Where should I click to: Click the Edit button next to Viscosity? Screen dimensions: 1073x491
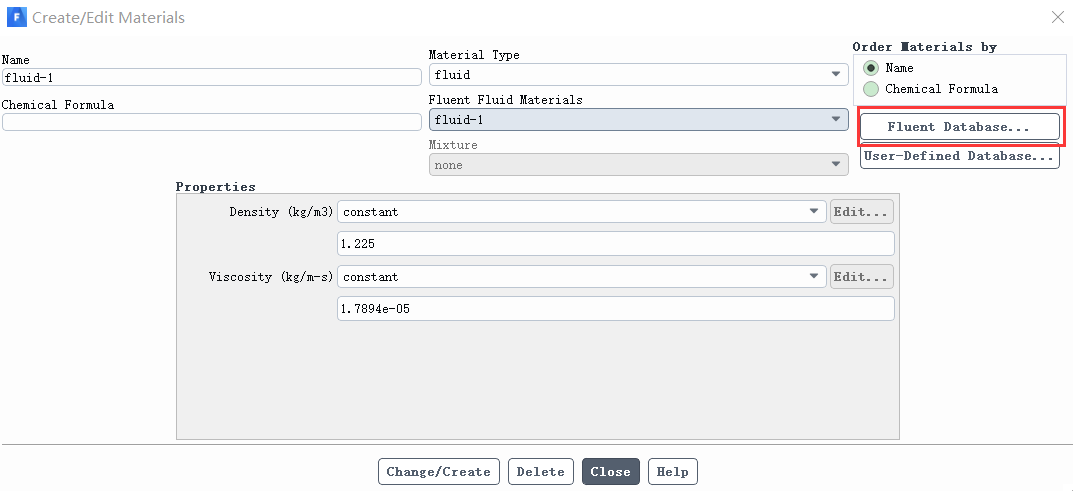pos(862,277)
